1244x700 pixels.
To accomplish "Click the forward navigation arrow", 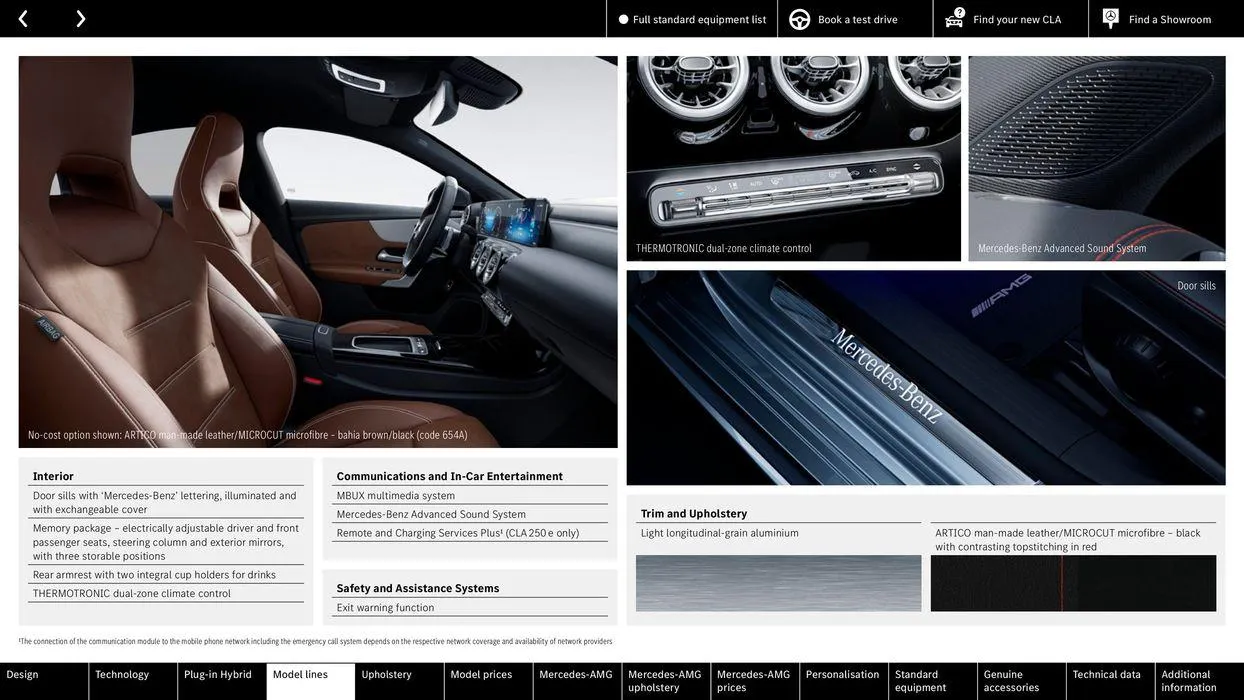I will [x=78, y=17].
